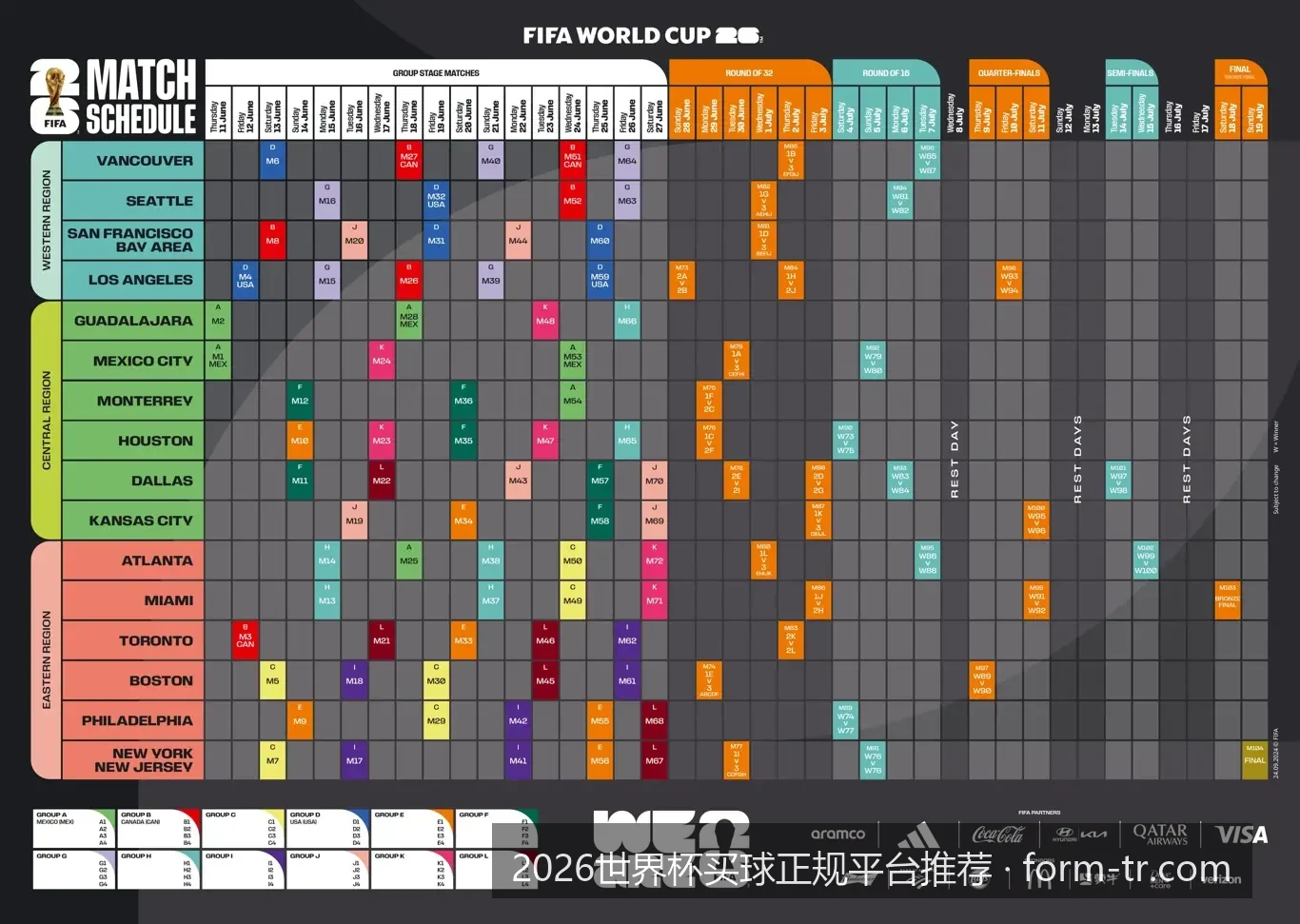Click the Group B legend box
1300x924 pixels.
(158, 829)
